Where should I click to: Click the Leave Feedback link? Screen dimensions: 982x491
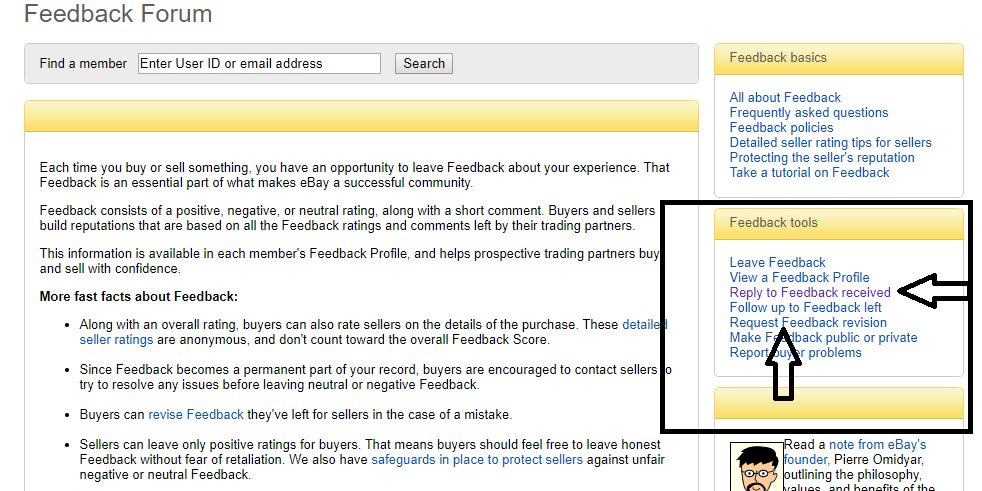[777, 262]
